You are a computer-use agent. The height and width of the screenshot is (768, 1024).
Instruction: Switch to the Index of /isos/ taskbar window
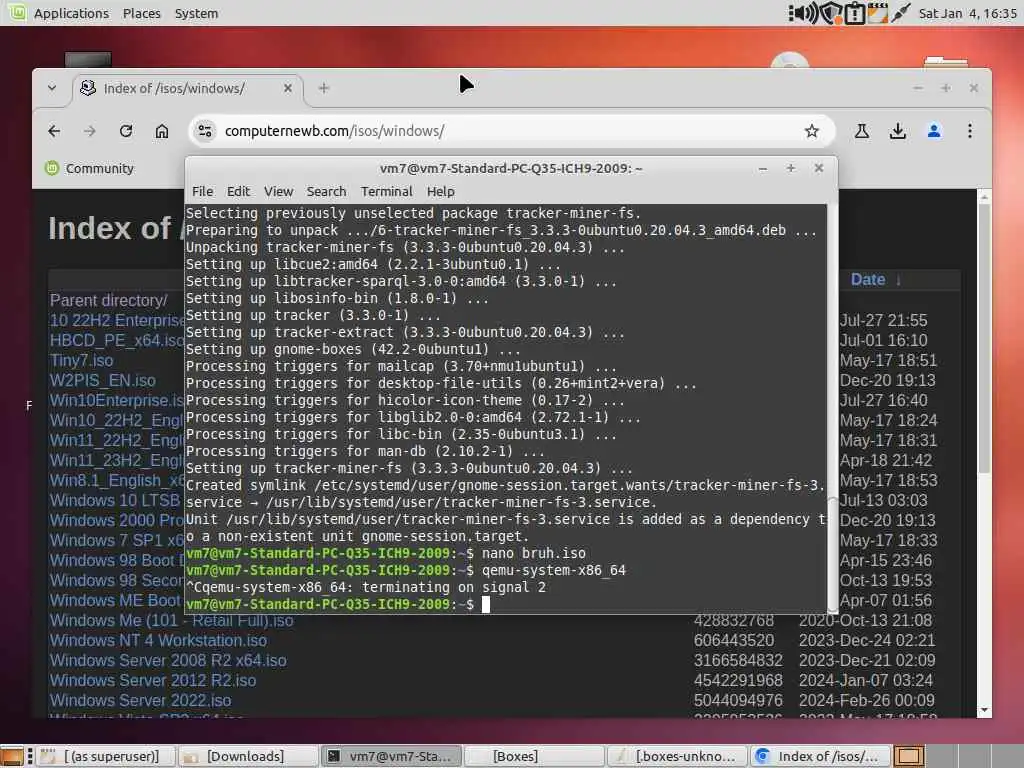tap(819, 756)
